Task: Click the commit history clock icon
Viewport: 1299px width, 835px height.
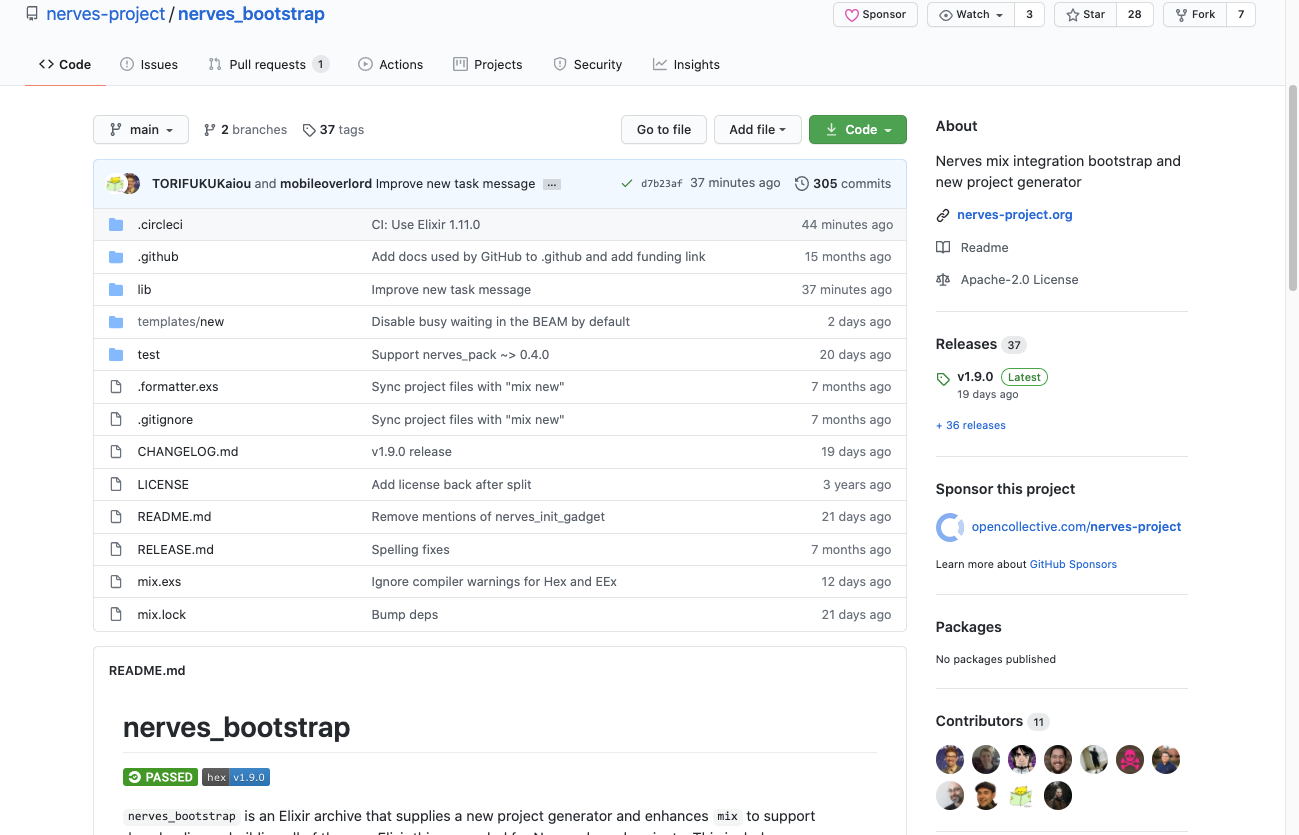Action: [x=802, y=184]
